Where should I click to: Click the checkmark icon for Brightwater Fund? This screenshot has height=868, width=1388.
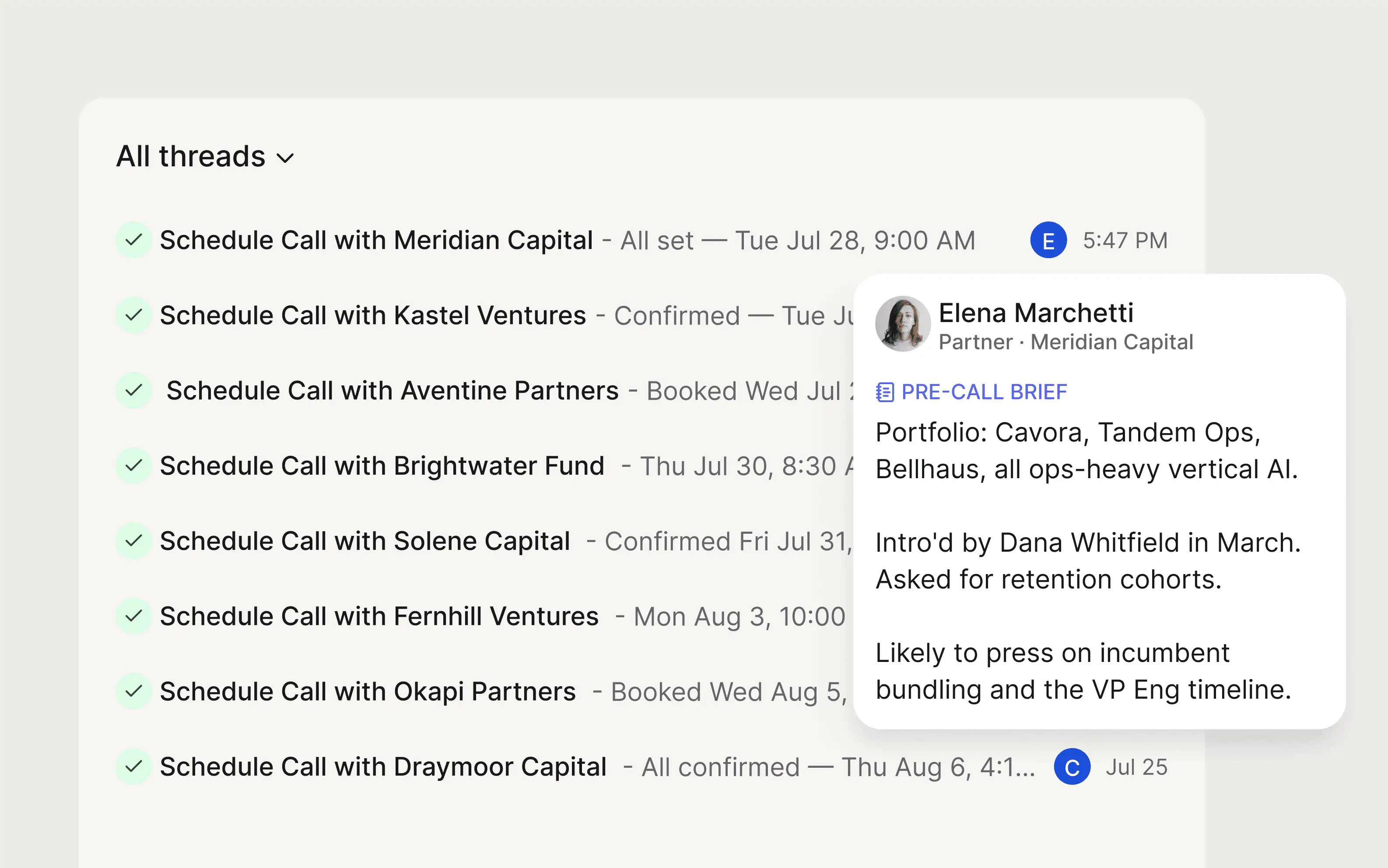coord(134,465)
